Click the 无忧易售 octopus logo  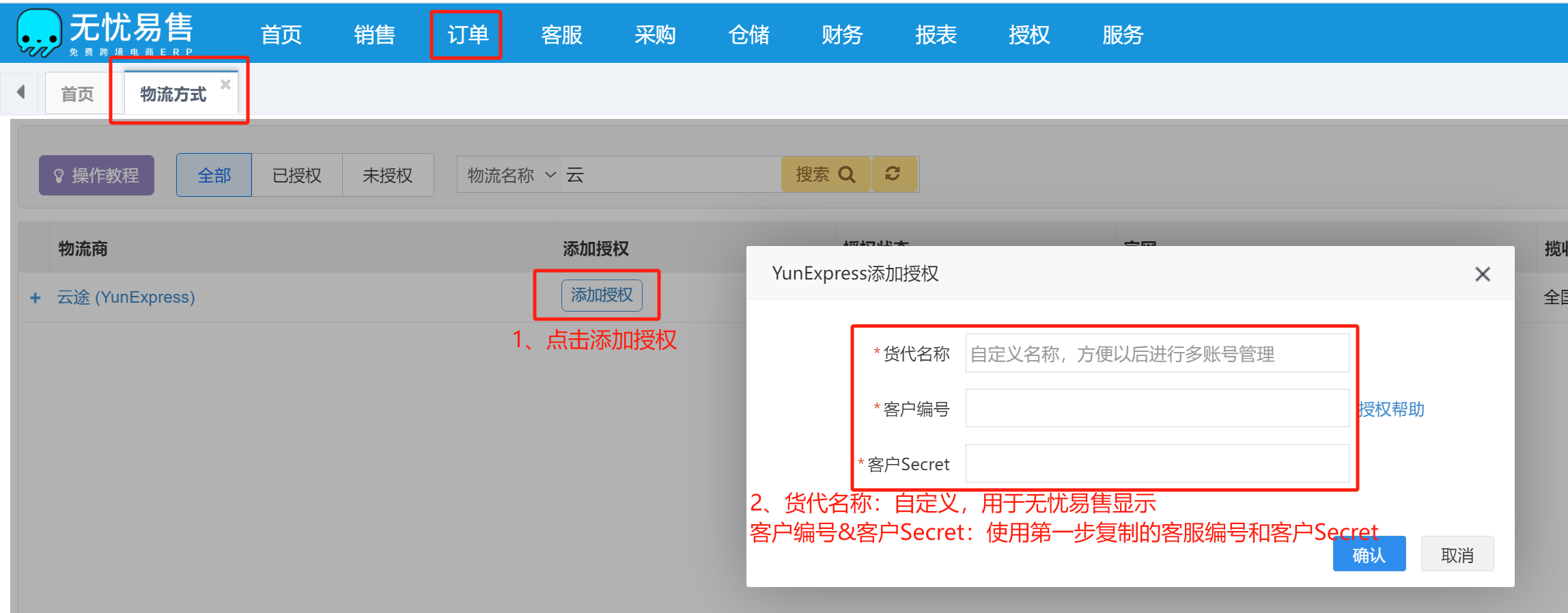click(40, 33)
